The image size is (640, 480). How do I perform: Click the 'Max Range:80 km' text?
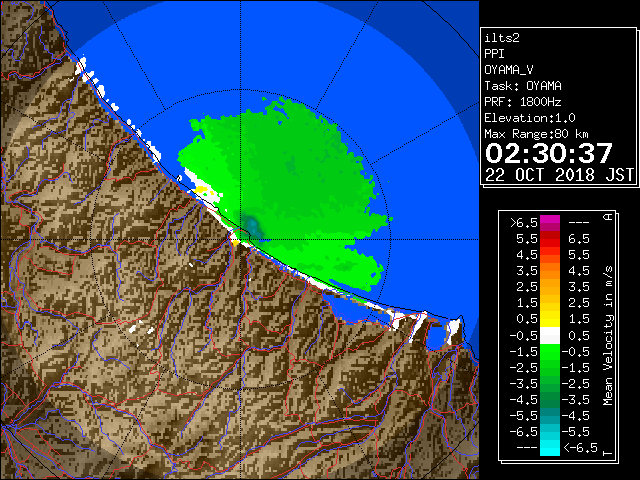pos(536,134)
